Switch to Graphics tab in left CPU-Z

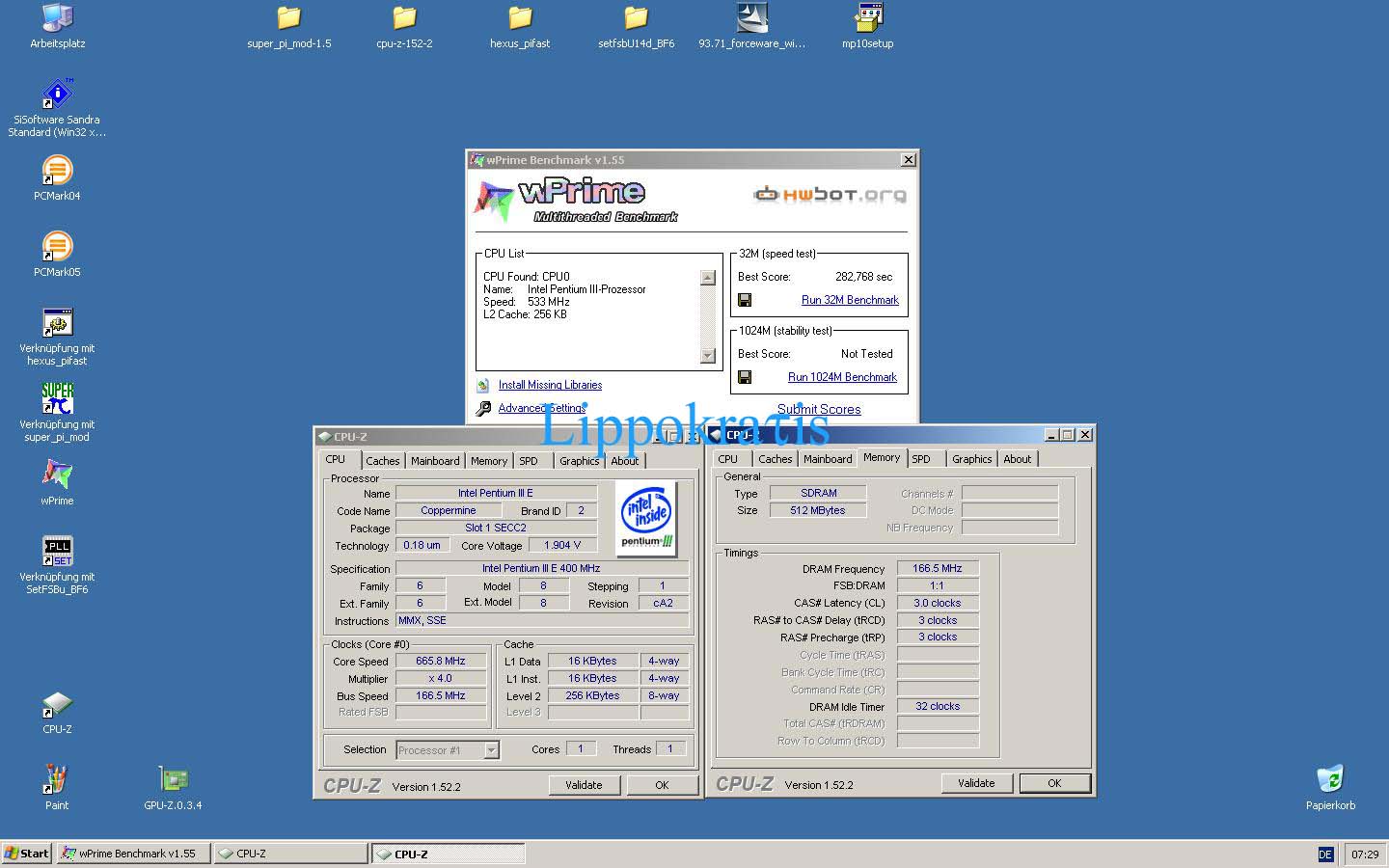(579, 461)
